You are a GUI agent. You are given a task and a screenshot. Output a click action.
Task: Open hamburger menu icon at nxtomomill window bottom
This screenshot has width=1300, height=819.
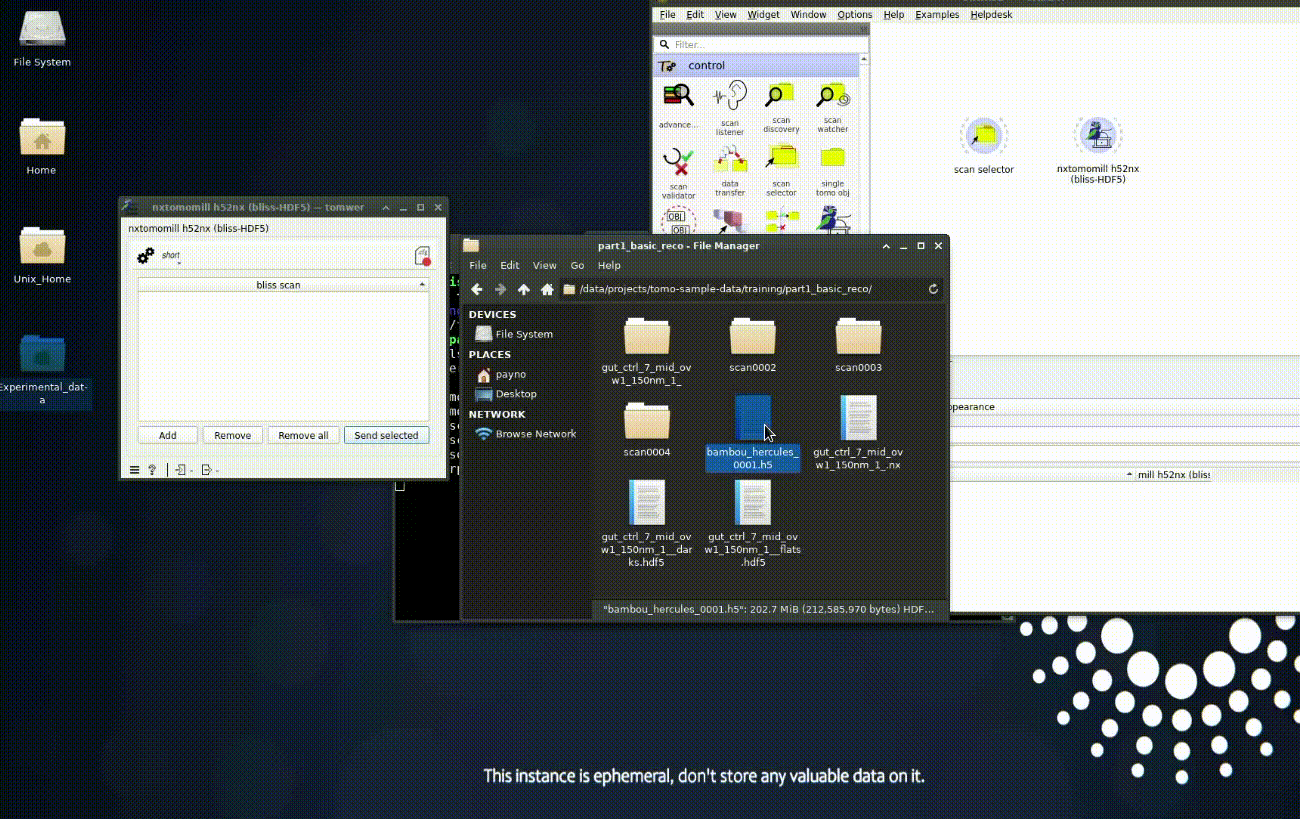135,470
